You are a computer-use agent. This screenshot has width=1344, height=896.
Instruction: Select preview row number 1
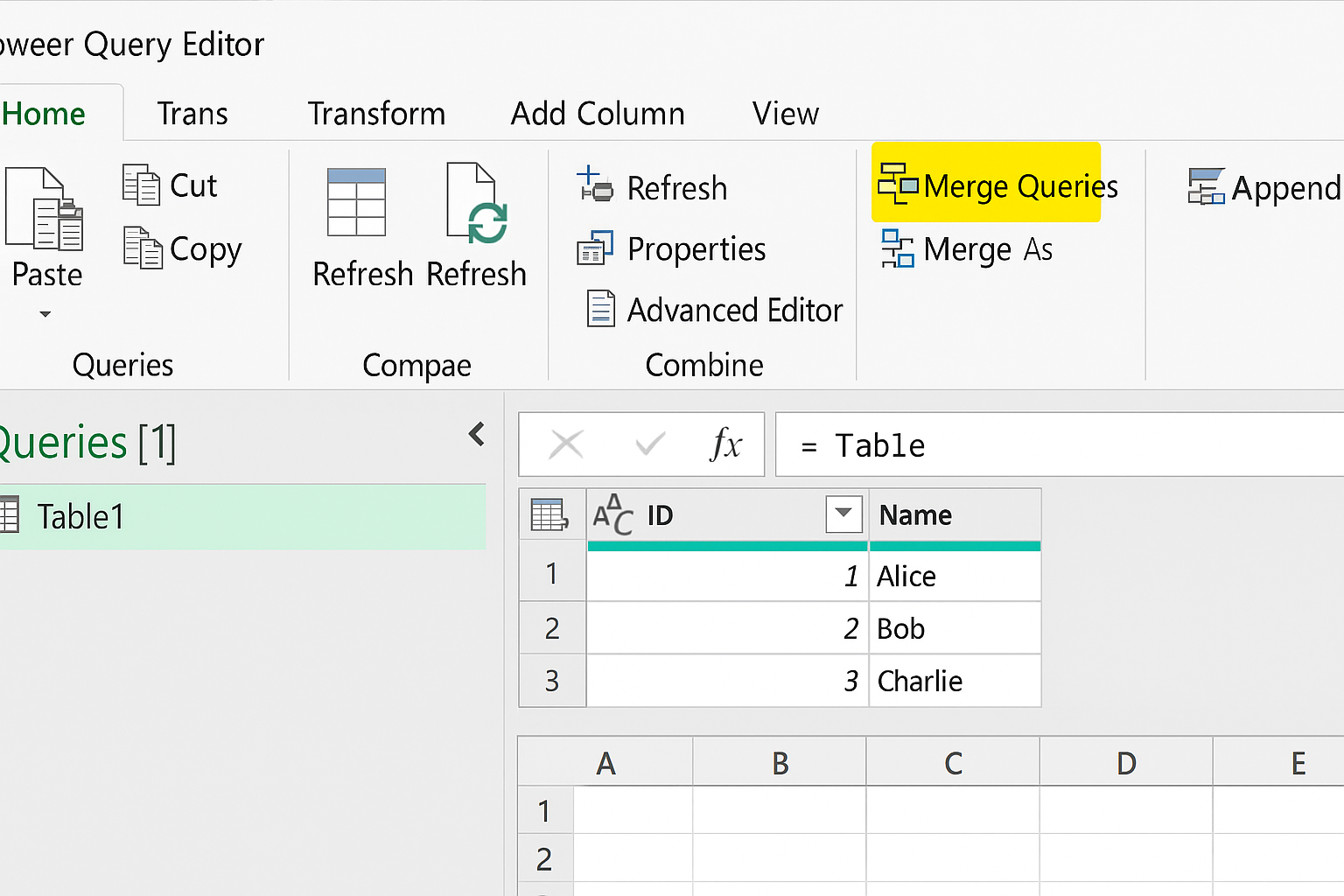tap(552, 574)
